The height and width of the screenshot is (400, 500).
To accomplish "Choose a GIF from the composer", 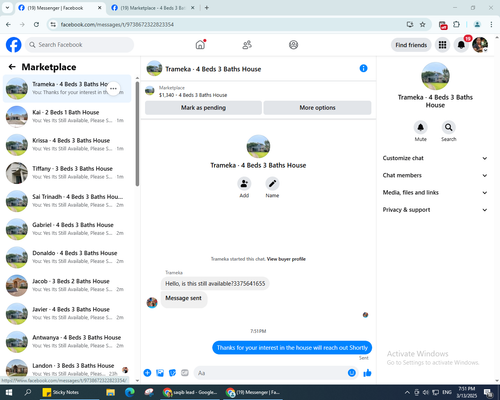I will pos(185,373).
